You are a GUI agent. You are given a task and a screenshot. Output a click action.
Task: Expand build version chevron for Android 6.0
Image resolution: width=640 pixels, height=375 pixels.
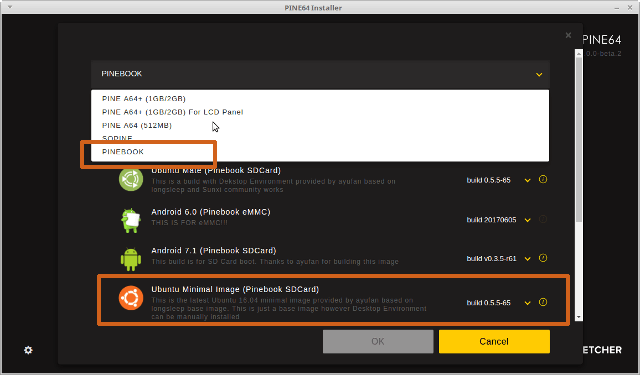pos(527,220)
